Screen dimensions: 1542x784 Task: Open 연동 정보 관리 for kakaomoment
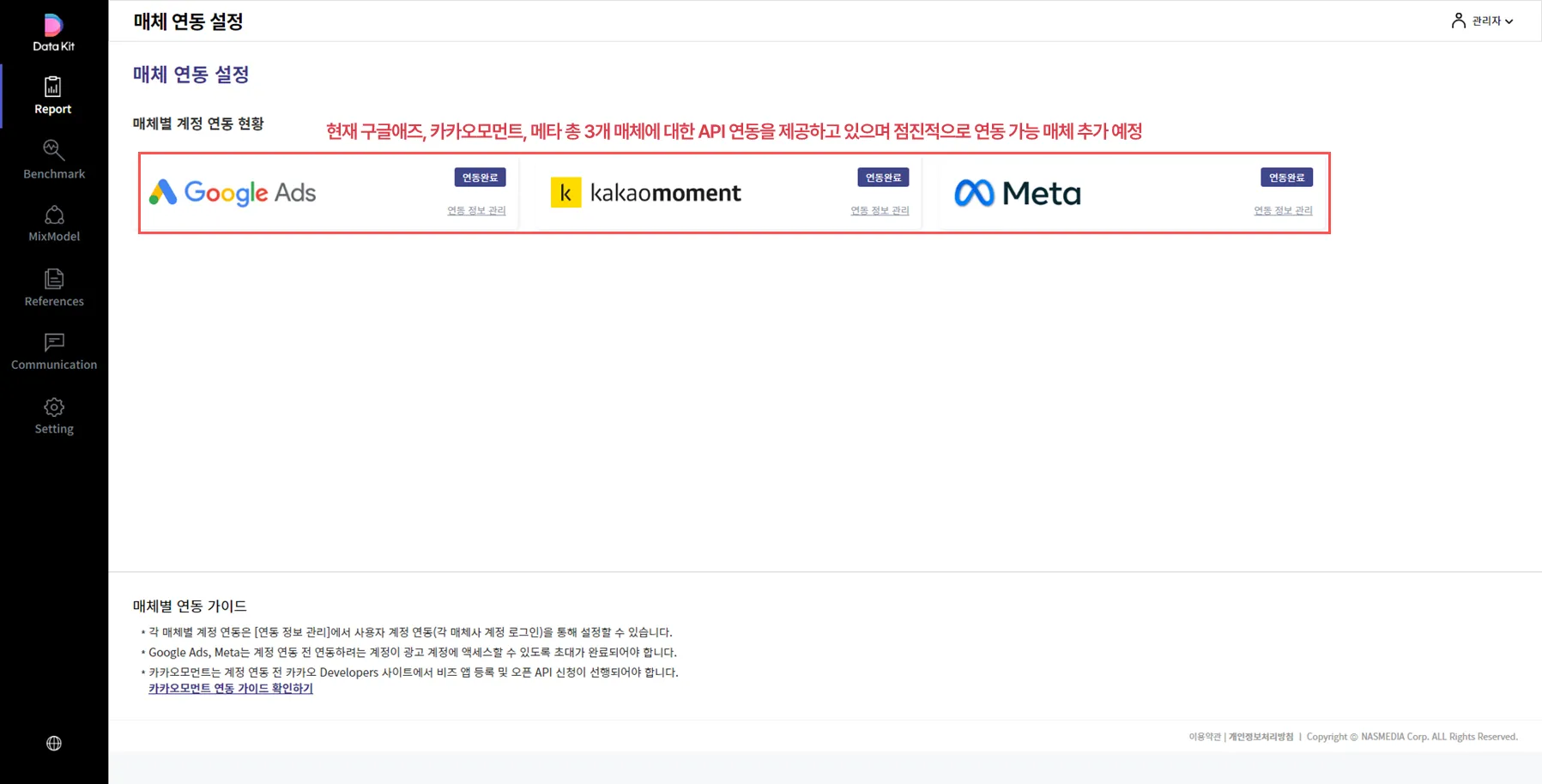tap(880, 210)
